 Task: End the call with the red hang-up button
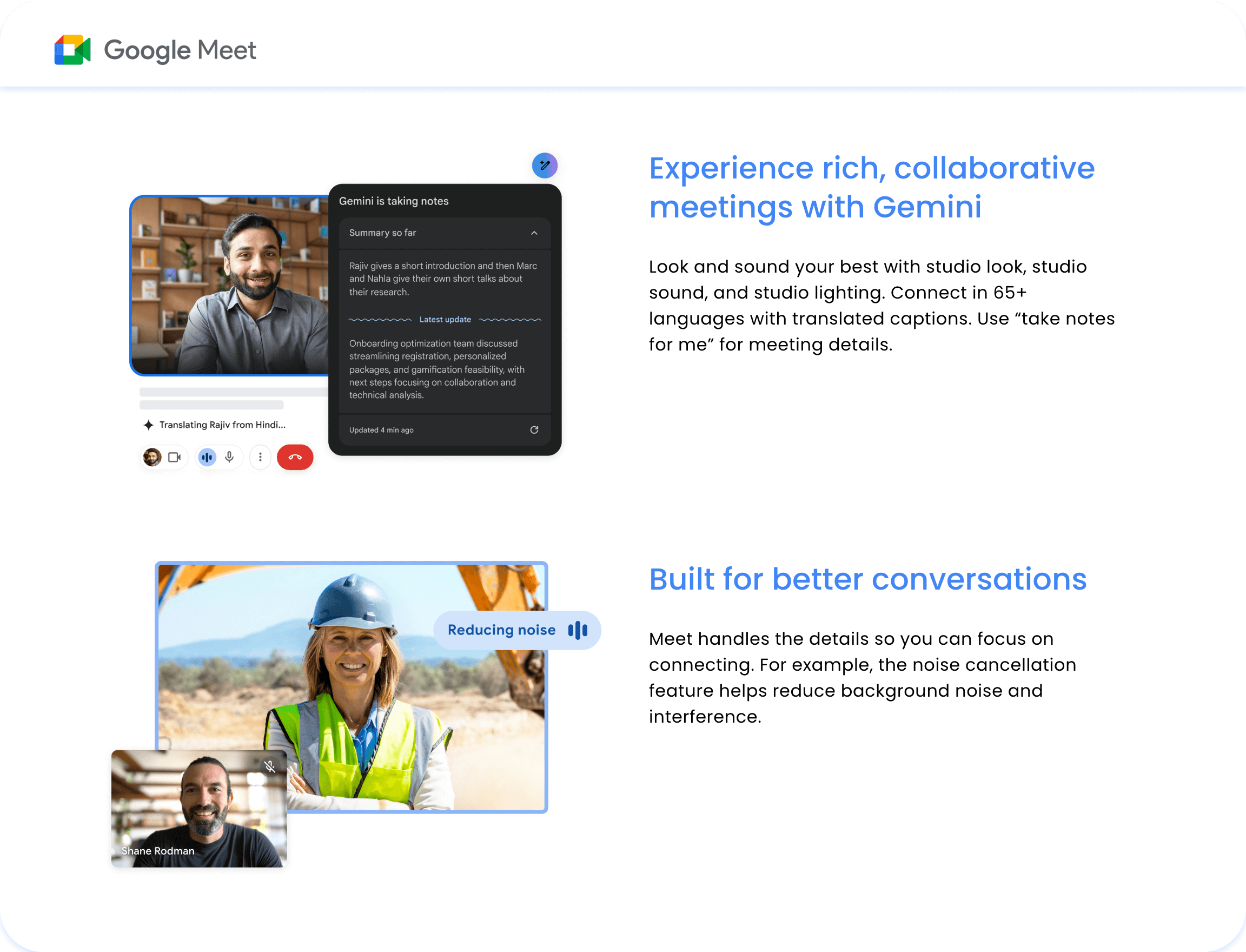(x=295, y=457)
